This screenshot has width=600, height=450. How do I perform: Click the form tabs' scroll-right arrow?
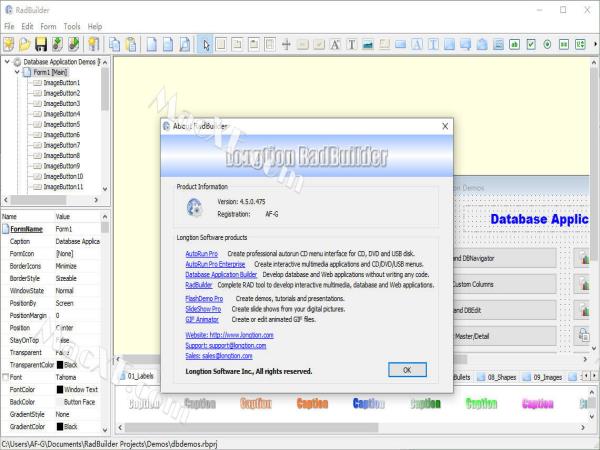(592, 376)
